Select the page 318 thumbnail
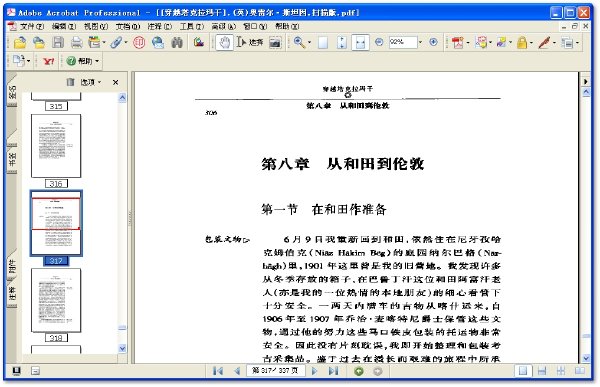This screenshot has width=600, height=387. pyautogui.click(x=56, y=300)
